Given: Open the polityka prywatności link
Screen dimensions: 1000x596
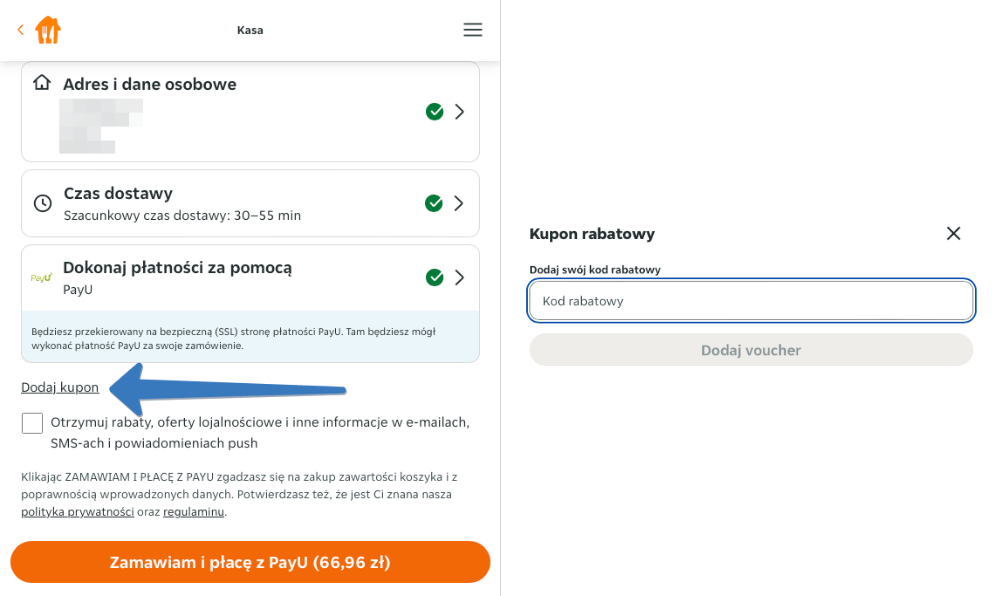Looking at the screenshot, I should [x=77, y=512].
